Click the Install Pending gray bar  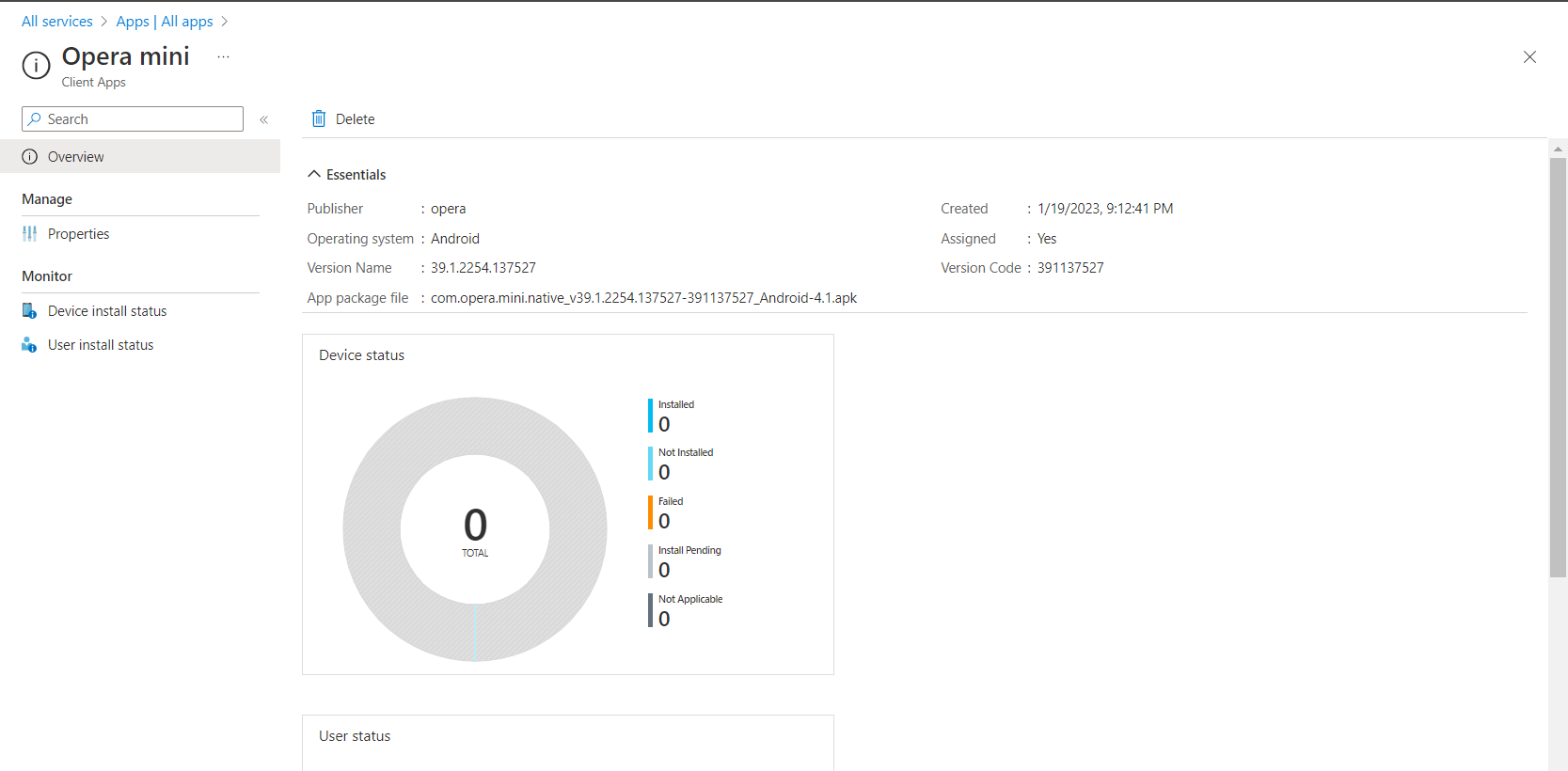(x=650, y=561)
